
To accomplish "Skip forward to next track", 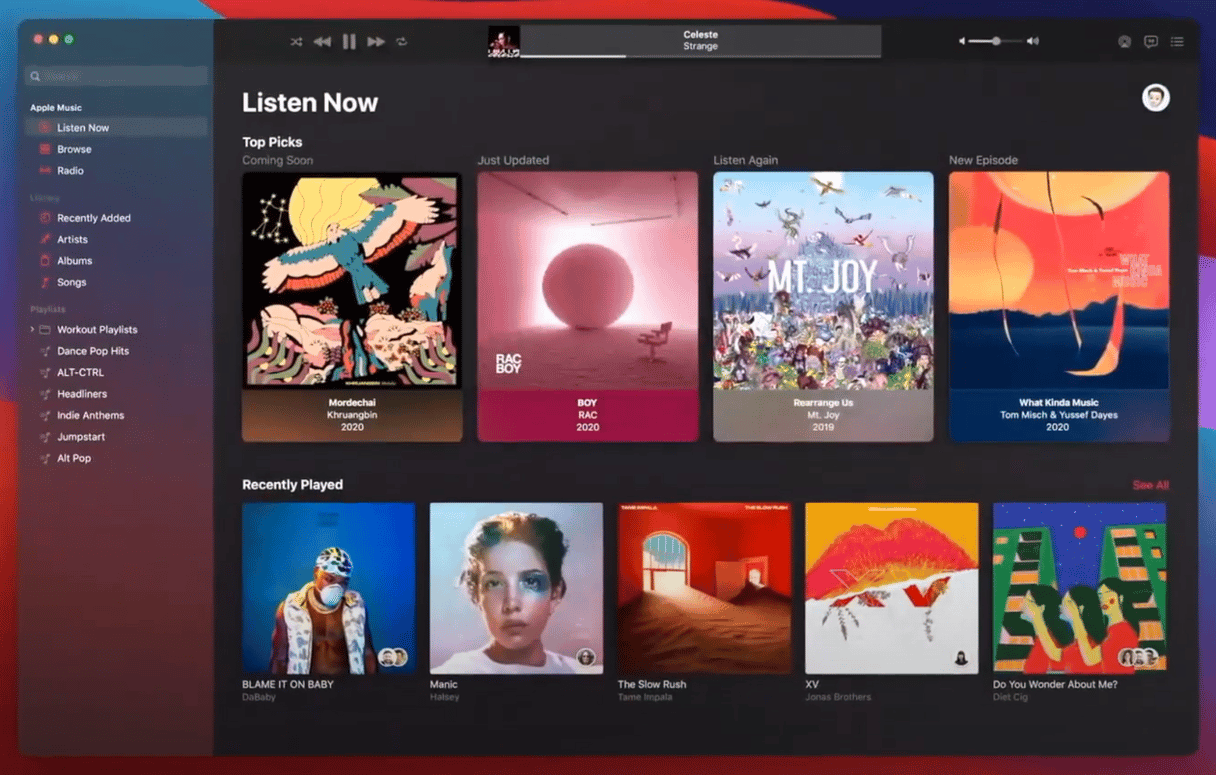I will click(x=376, y=42).
